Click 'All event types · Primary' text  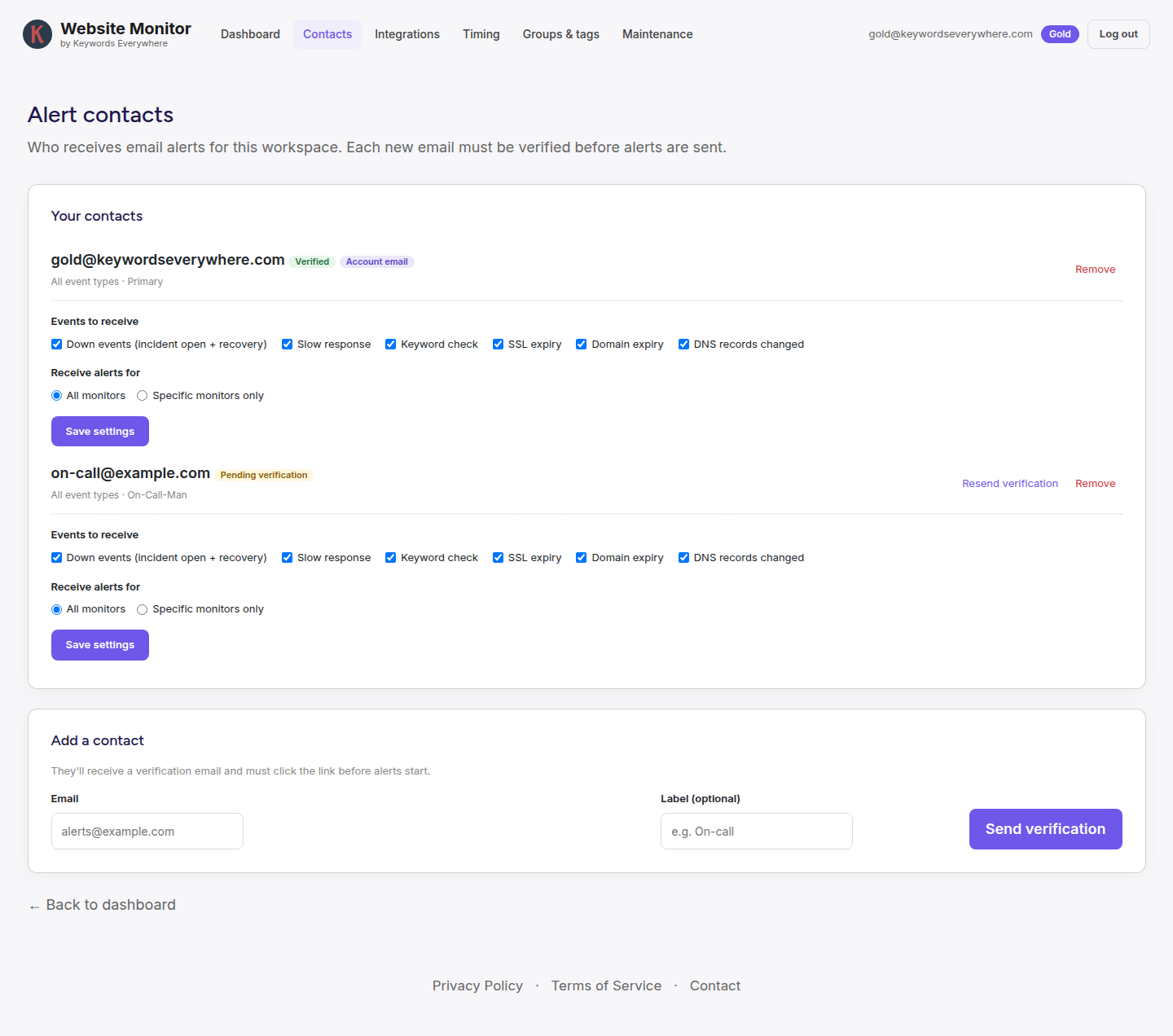107,282
